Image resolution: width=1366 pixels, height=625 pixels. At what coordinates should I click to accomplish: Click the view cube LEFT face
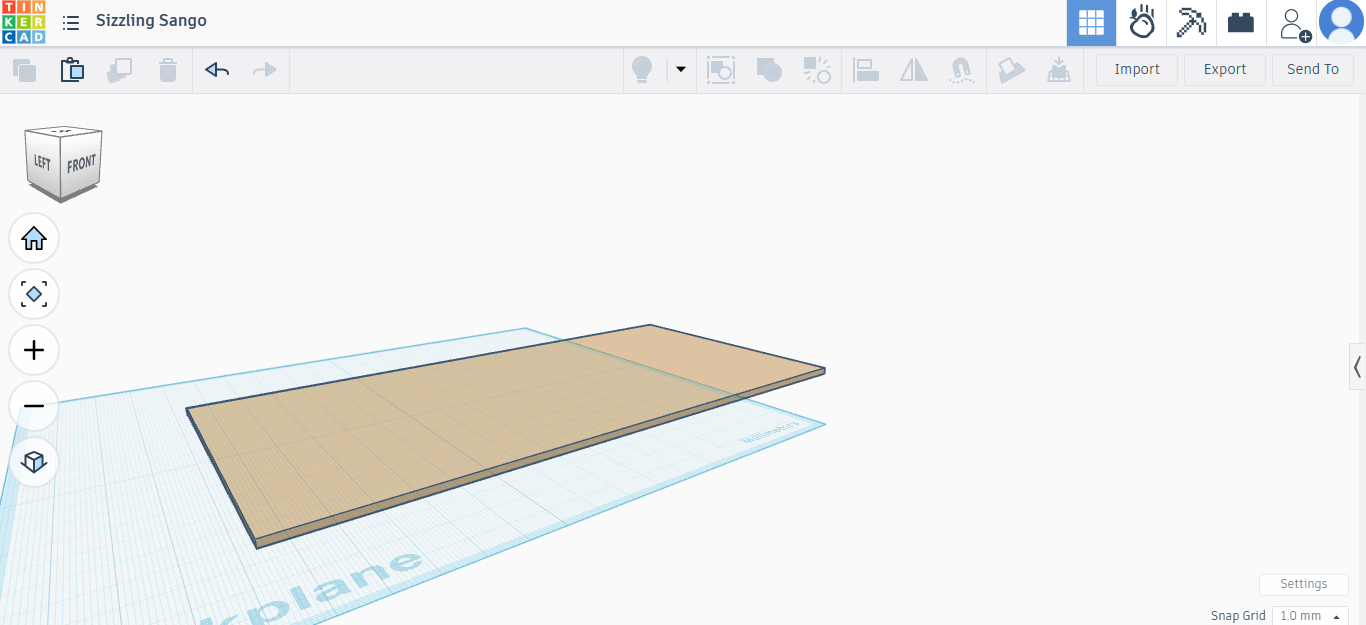coord(43,161)
